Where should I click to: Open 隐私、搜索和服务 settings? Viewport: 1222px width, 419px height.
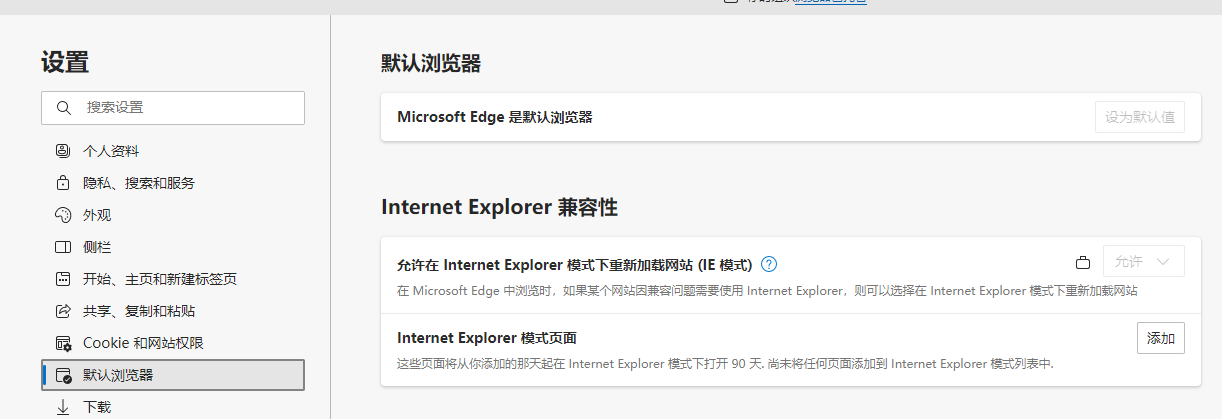[173, 183]
